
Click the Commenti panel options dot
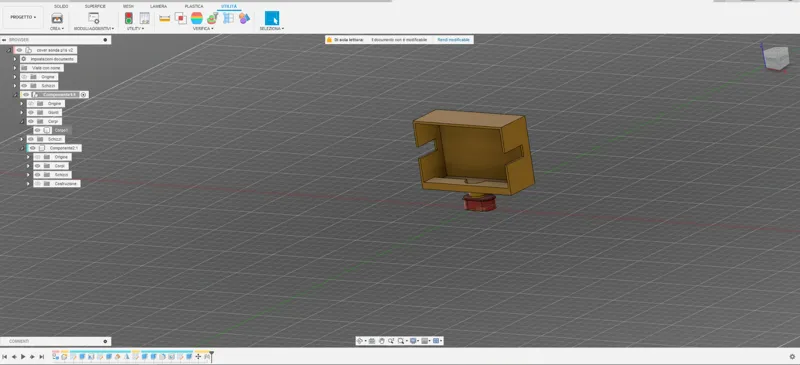[106, 342]
